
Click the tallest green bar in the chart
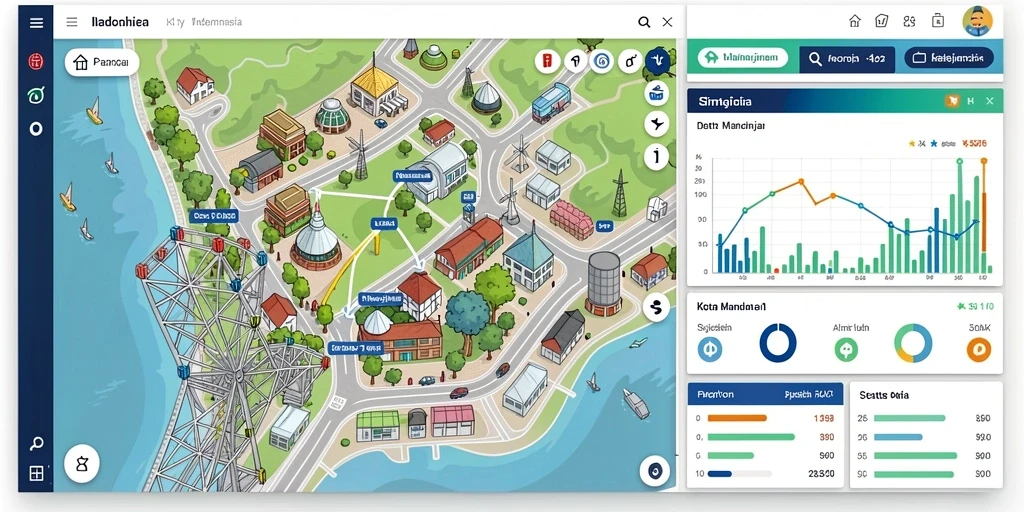[x=959, y=217]
